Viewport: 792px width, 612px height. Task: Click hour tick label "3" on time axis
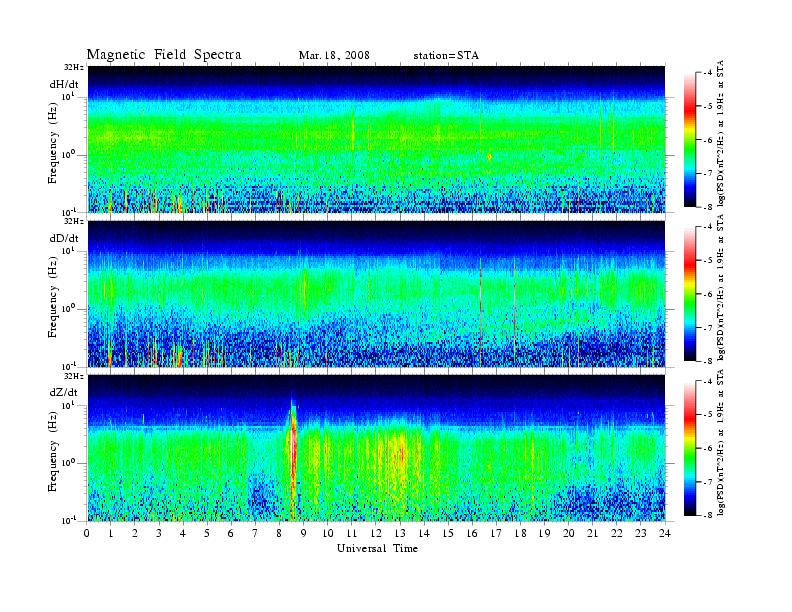159,533
